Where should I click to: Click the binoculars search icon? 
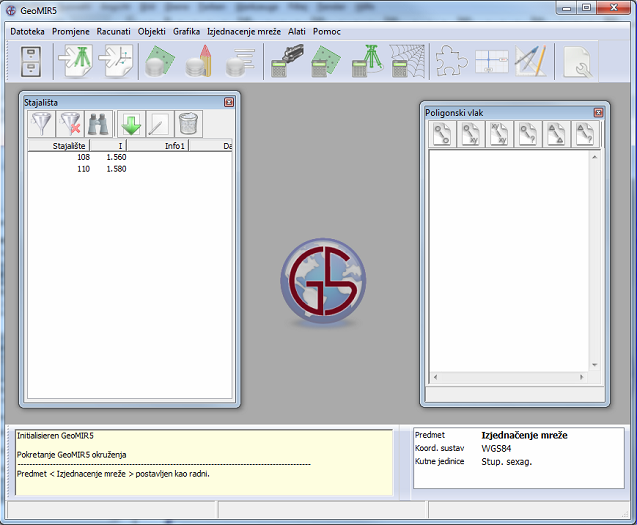coord(99,124)
